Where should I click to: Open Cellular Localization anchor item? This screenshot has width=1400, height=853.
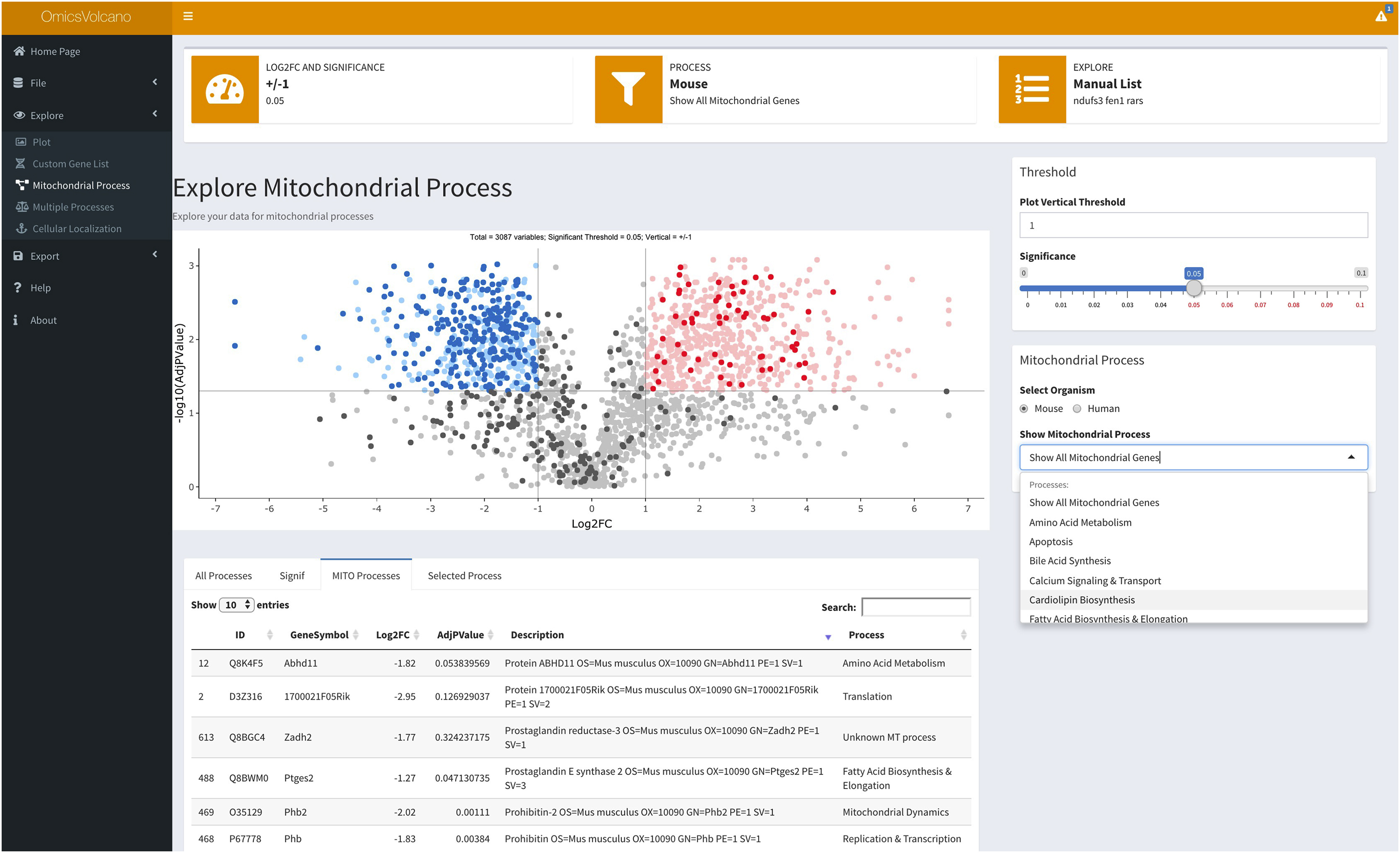coord(77,228)
